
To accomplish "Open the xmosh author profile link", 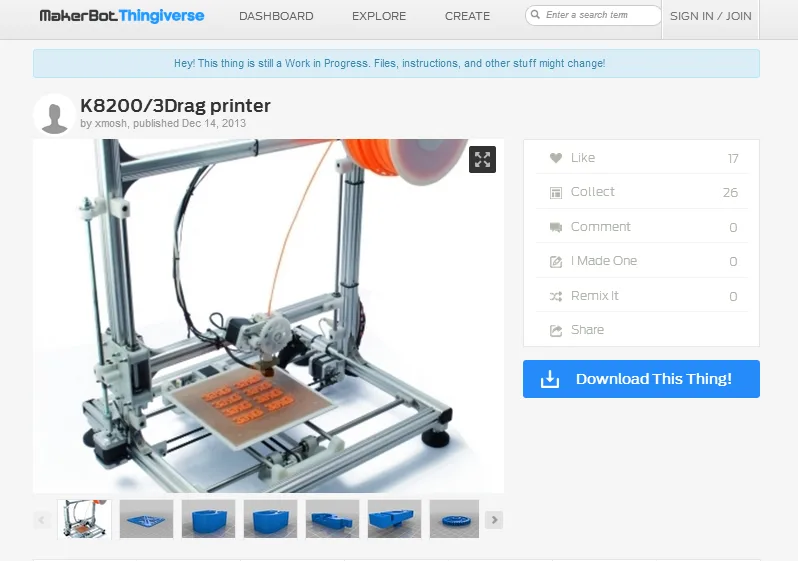I will tap(110, 123).
